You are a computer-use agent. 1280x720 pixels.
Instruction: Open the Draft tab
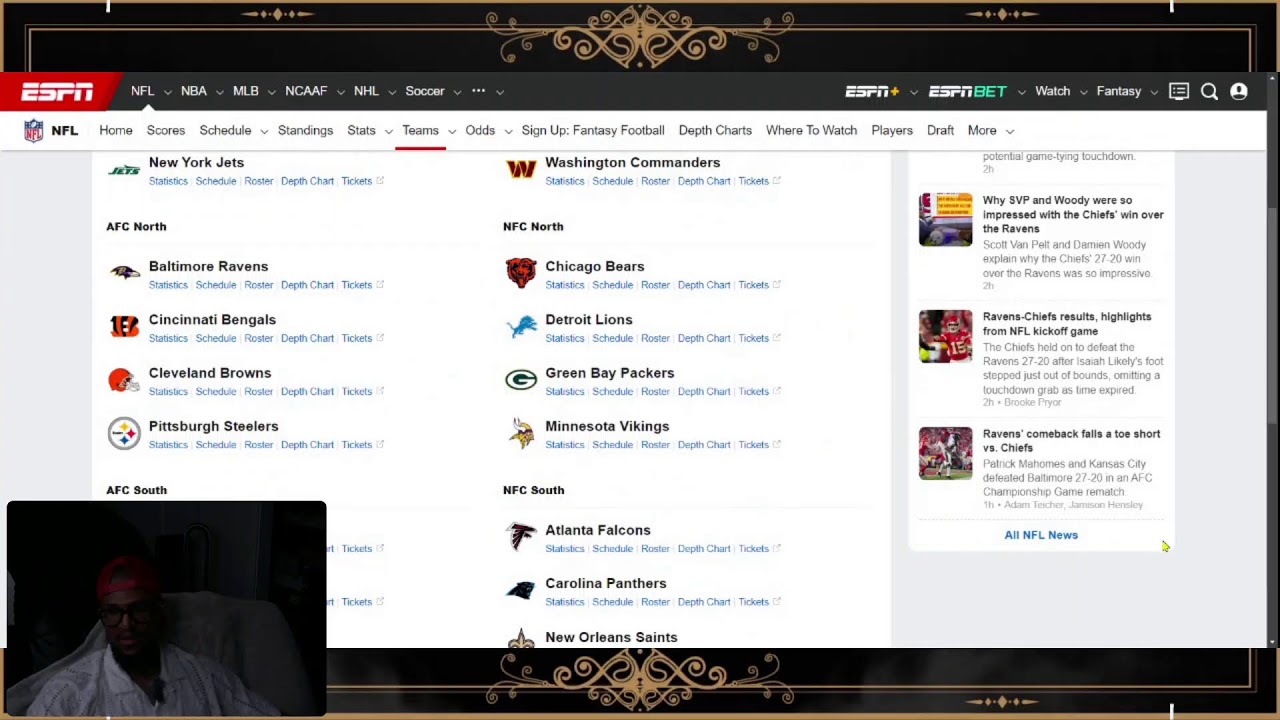coord(940,131)
